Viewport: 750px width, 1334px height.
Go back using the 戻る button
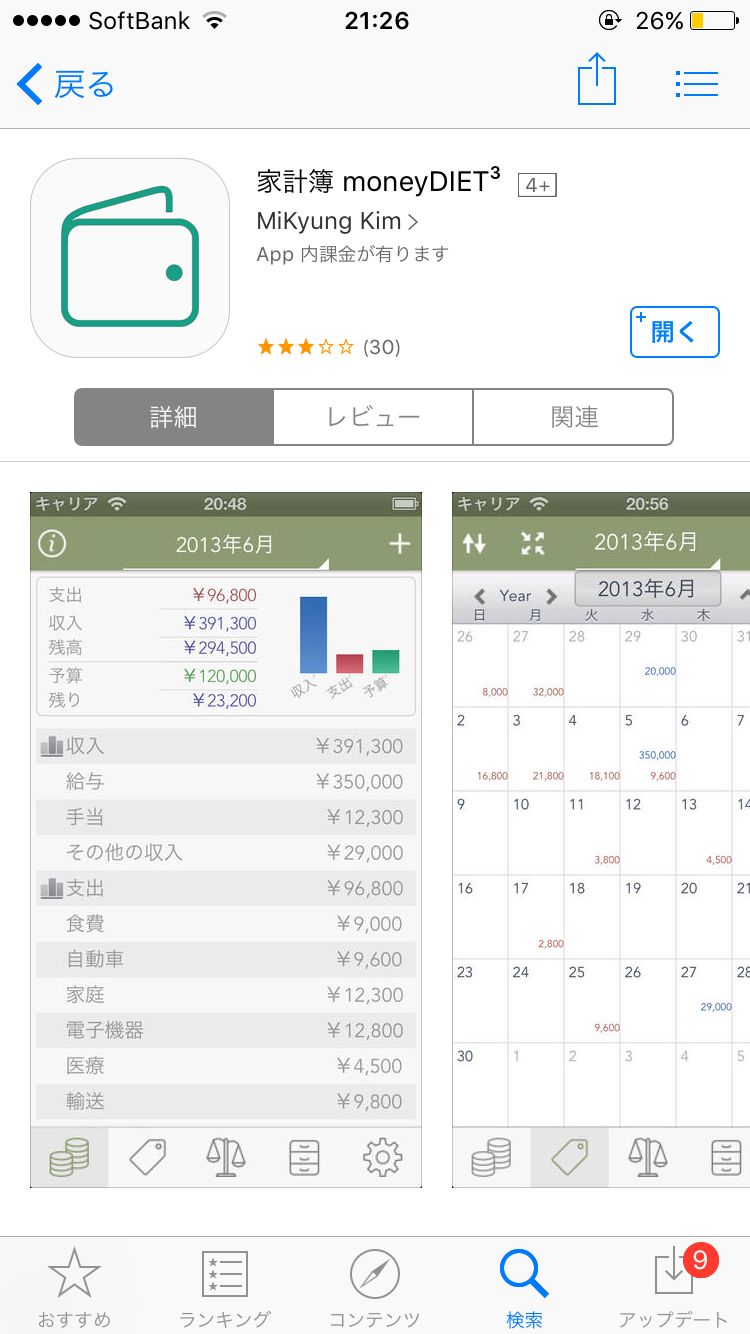click(66, 85)
